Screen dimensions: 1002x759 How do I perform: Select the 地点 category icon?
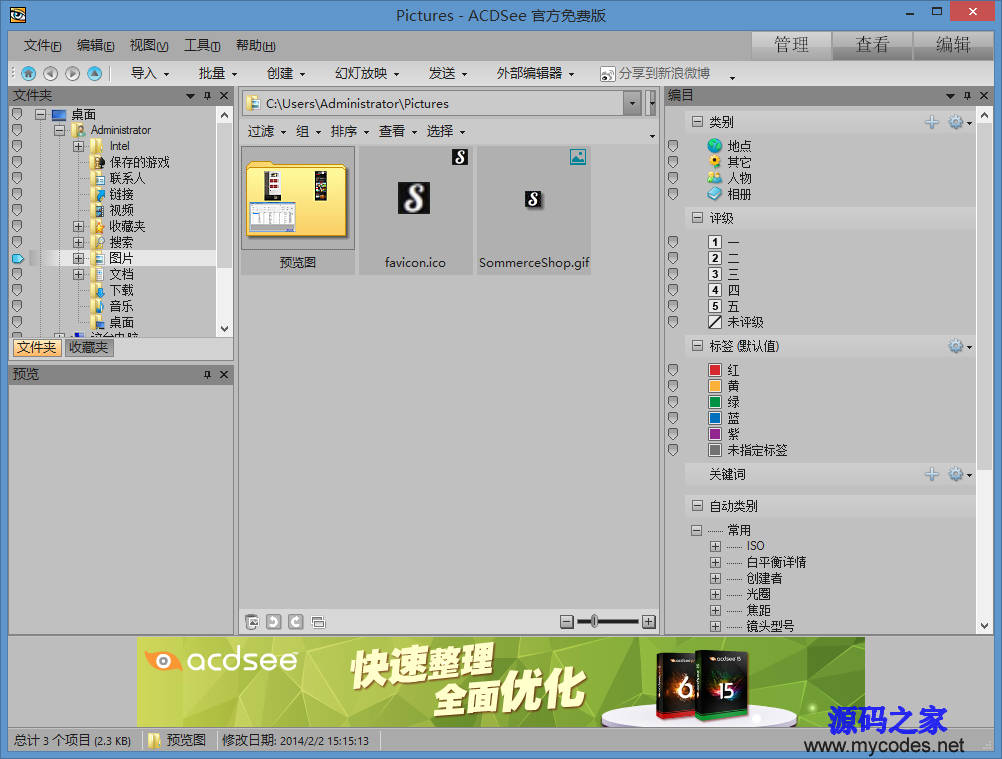714,146
